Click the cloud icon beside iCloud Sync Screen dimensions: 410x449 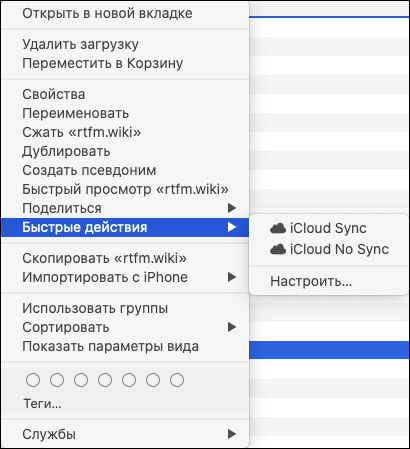(x=278, y=228)
